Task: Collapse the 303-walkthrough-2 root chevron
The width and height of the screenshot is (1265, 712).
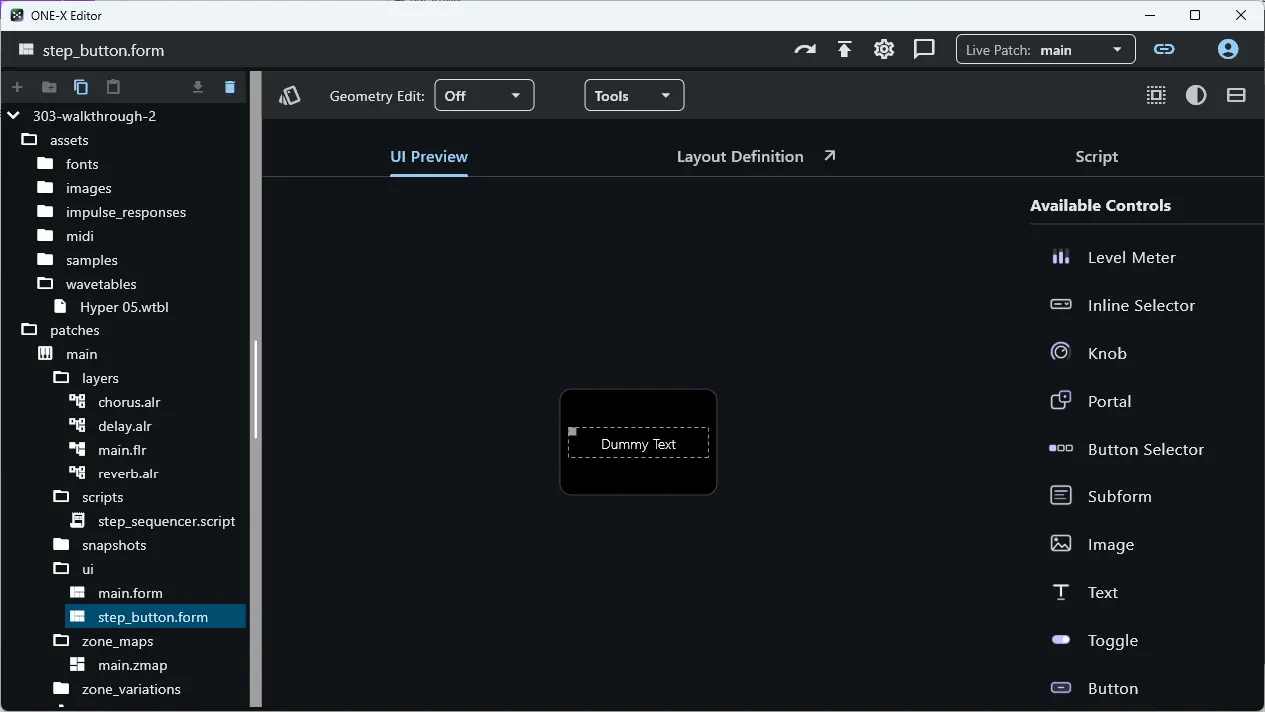Action: (x=14, y=116)
